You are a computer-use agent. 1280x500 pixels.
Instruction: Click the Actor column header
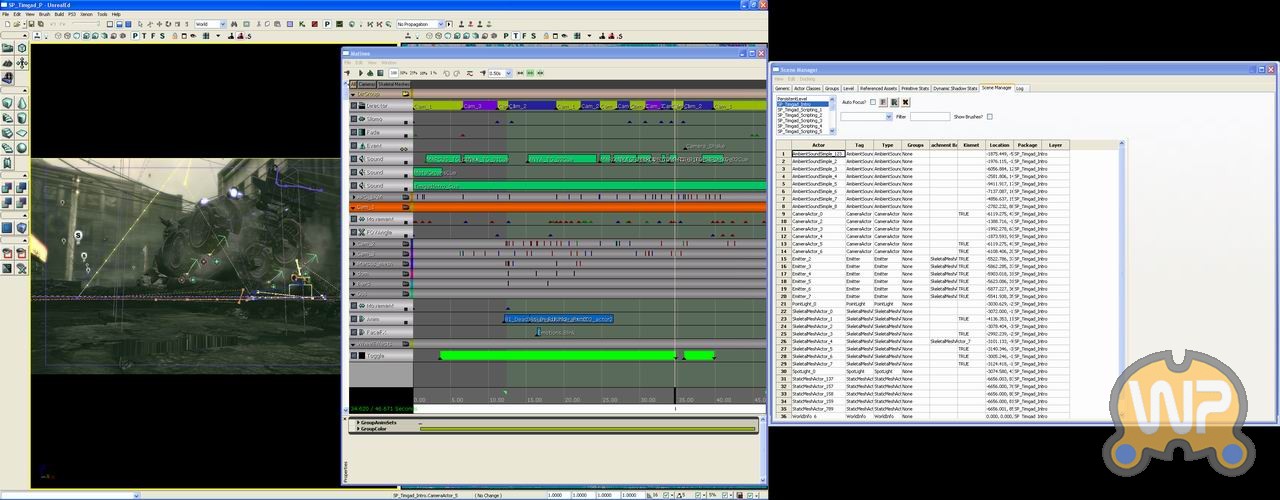817,145
